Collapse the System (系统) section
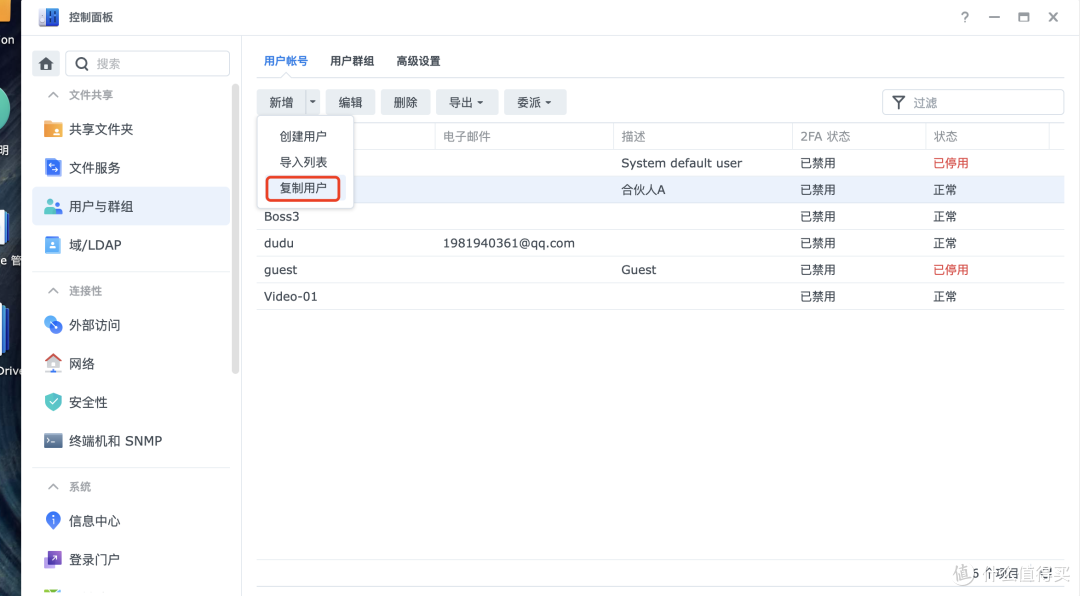 (53, 486)
